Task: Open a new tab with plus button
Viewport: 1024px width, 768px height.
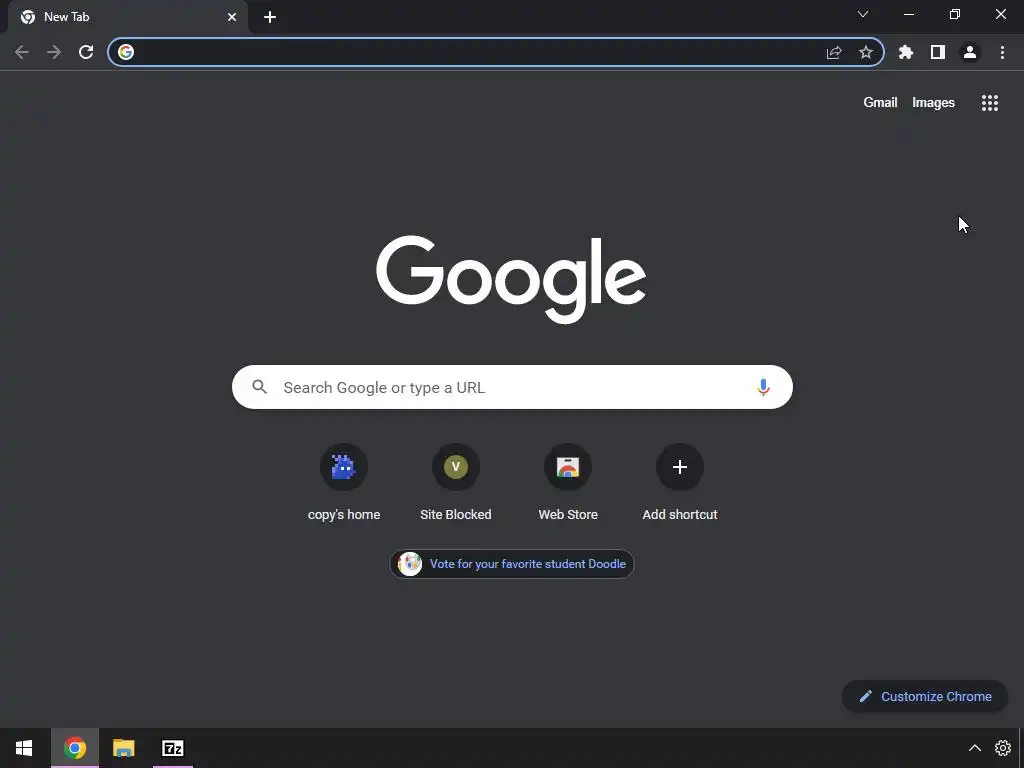Action: (270, 17)
